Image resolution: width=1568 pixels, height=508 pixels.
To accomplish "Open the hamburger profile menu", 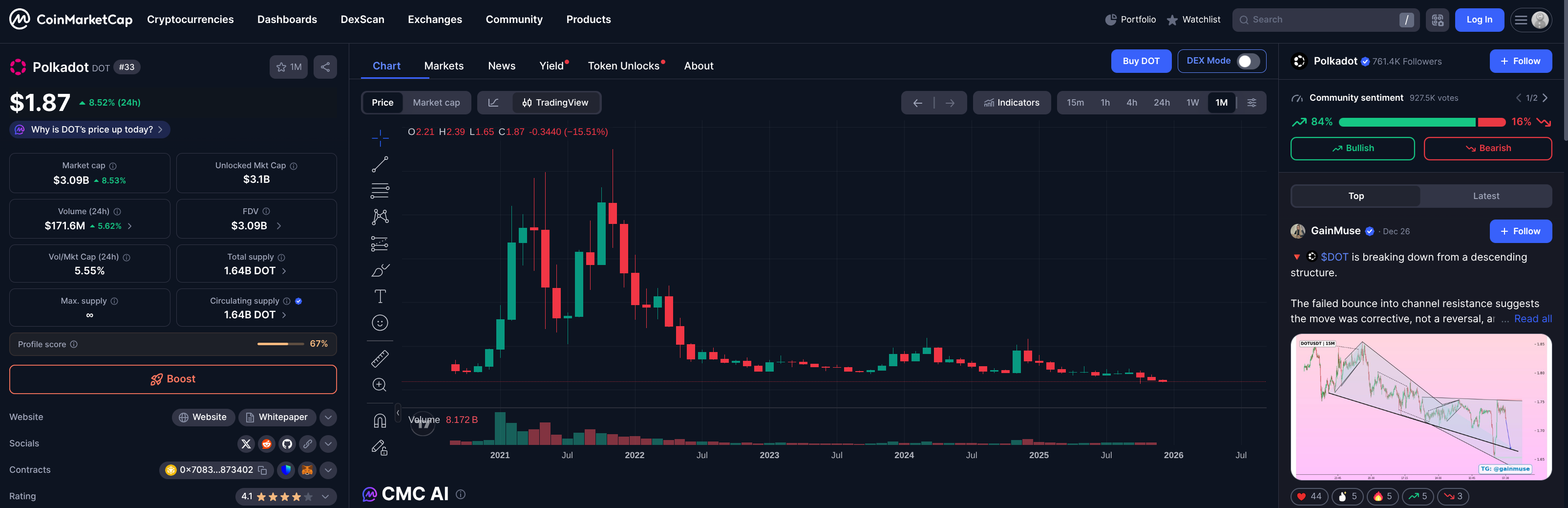I will click(x=1532, y=20).
